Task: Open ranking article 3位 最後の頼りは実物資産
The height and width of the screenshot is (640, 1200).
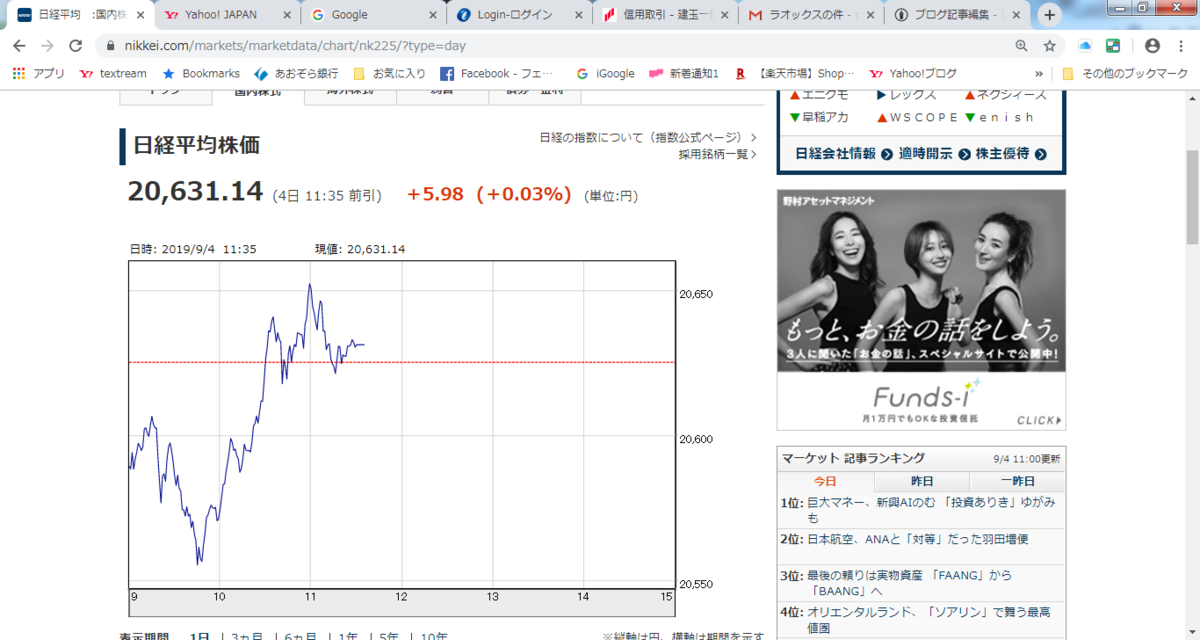Action: pos(910,583)
